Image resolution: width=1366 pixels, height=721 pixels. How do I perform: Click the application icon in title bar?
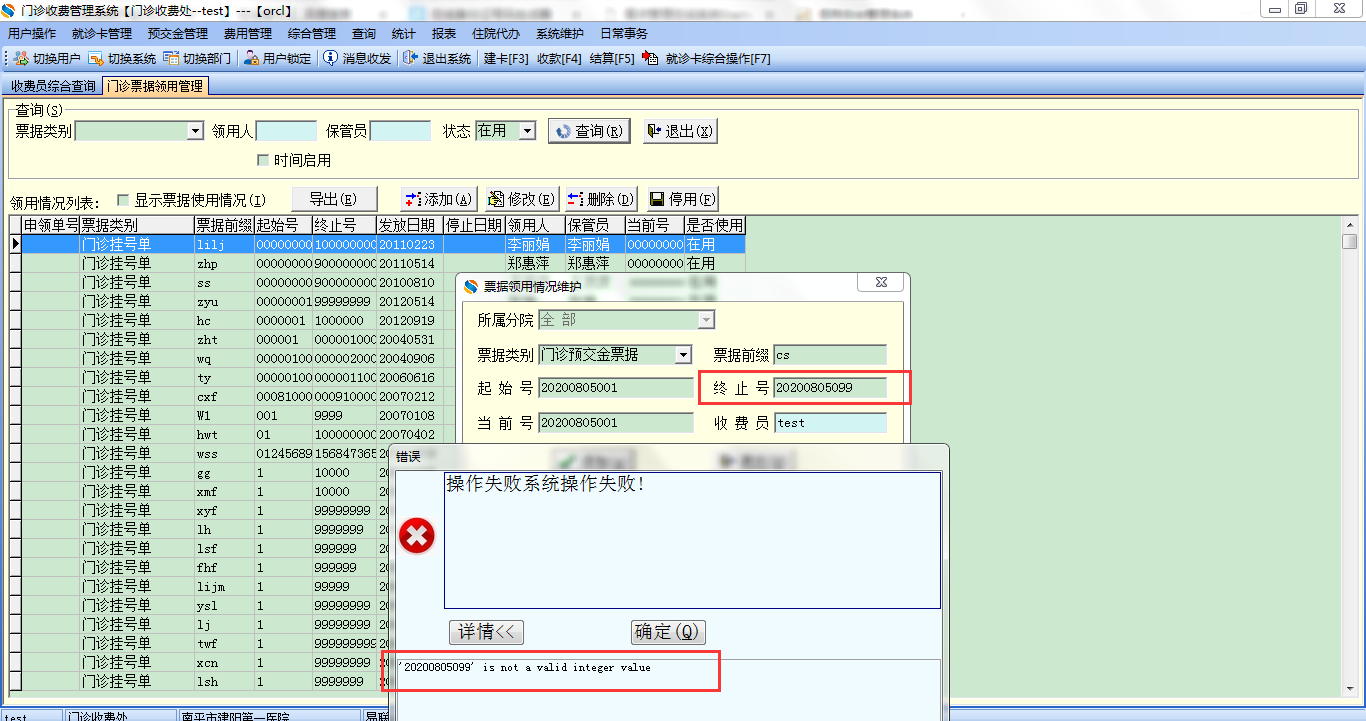(9, 9)
